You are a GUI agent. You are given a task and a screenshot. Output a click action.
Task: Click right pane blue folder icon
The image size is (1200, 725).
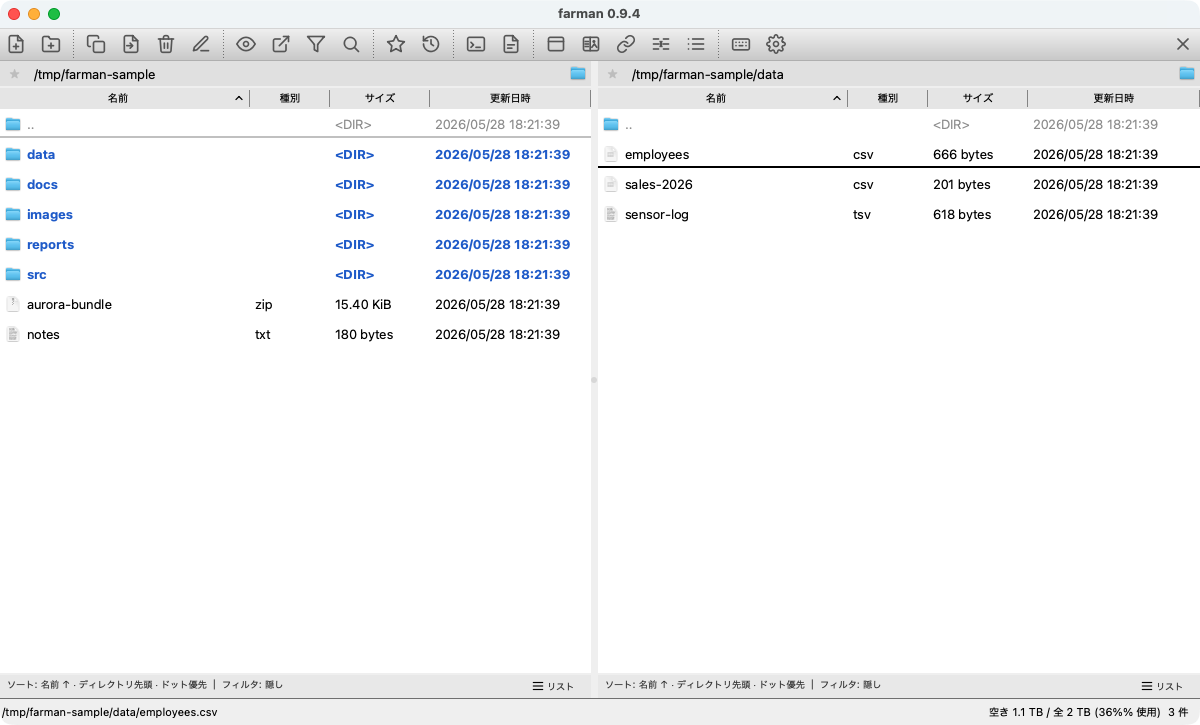coord(1187,73)
